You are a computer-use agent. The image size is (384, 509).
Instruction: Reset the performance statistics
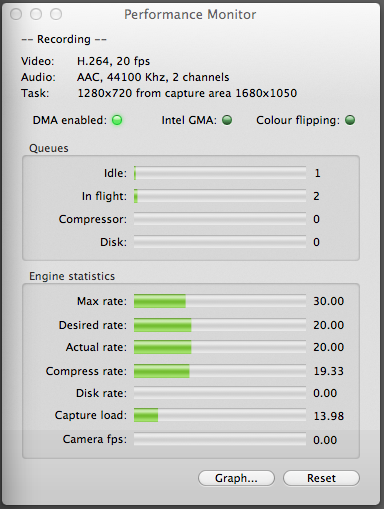(321, 478)
